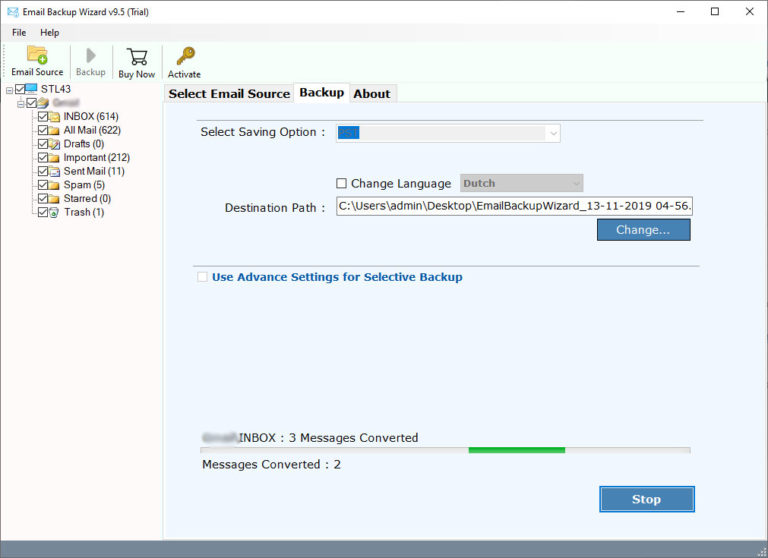
Task: Uncheck the Important (212) checkbox
Action: coord(43,158)
